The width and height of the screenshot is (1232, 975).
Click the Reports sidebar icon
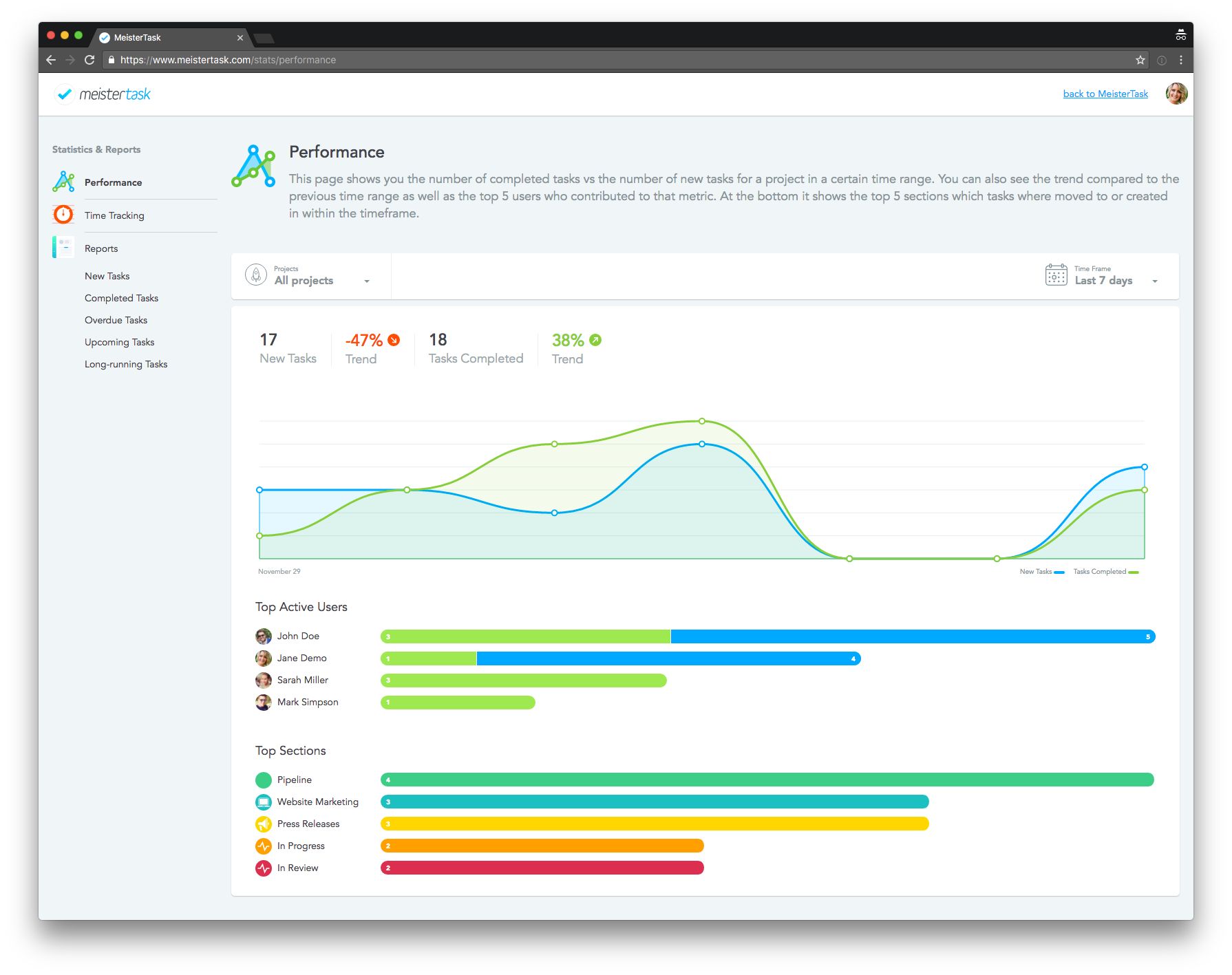(63, 247)
